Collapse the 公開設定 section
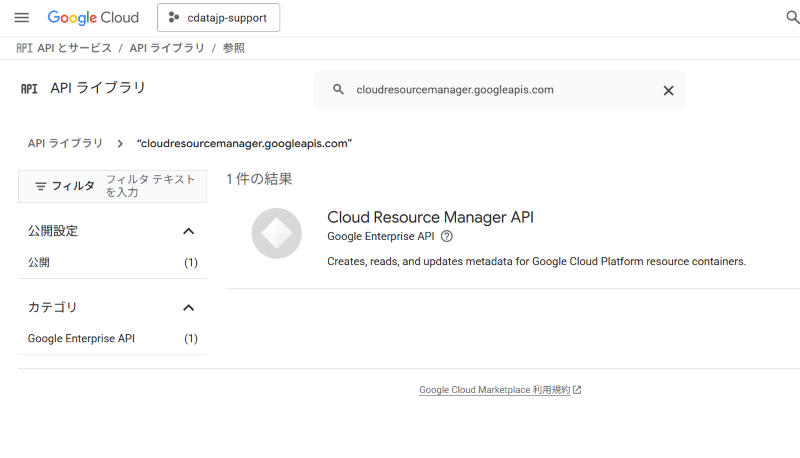 click(x=188, y=231)
